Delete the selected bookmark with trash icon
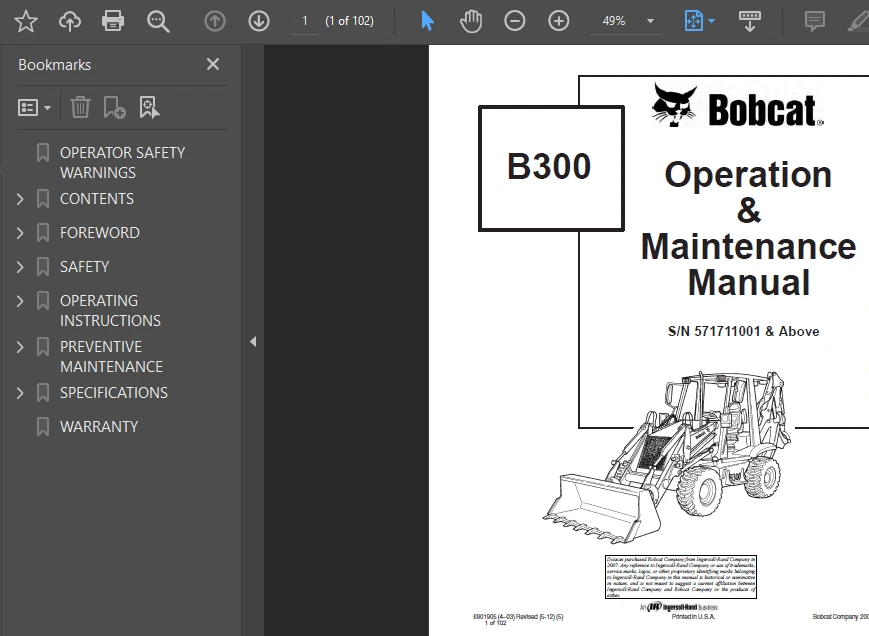The height and width of the screenshot is (636, 869). tap(80, 106)
